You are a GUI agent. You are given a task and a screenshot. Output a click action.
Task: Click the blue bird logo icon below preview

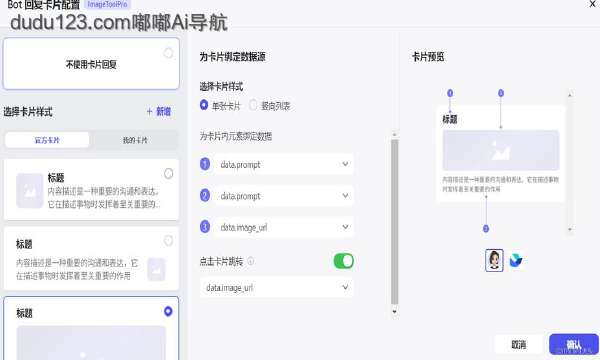pos(516,261)
